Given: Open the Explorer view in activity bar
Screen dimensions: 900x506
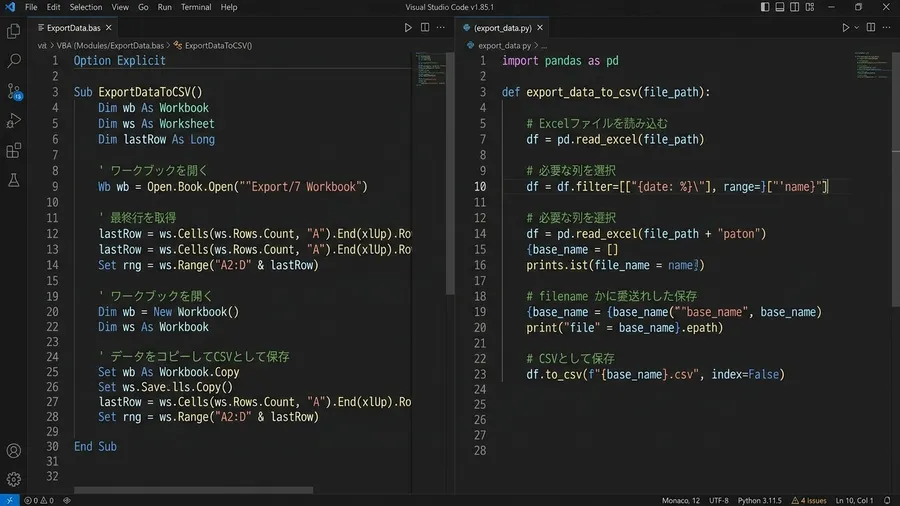Looking at the screenshot, I should point(14,31).
